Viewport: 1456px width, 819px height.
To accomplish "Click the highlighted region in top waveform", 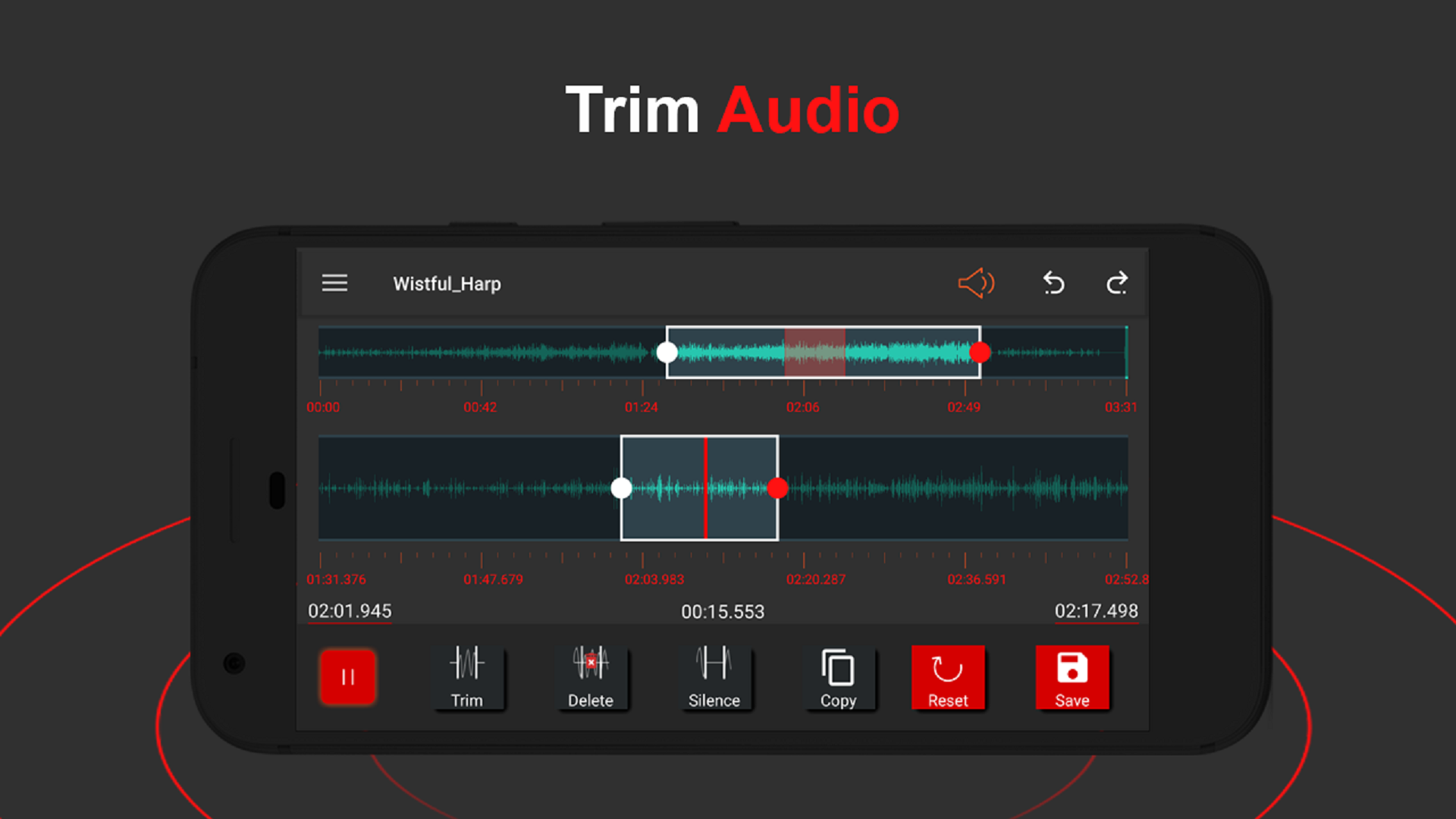I will coord(813,353).
